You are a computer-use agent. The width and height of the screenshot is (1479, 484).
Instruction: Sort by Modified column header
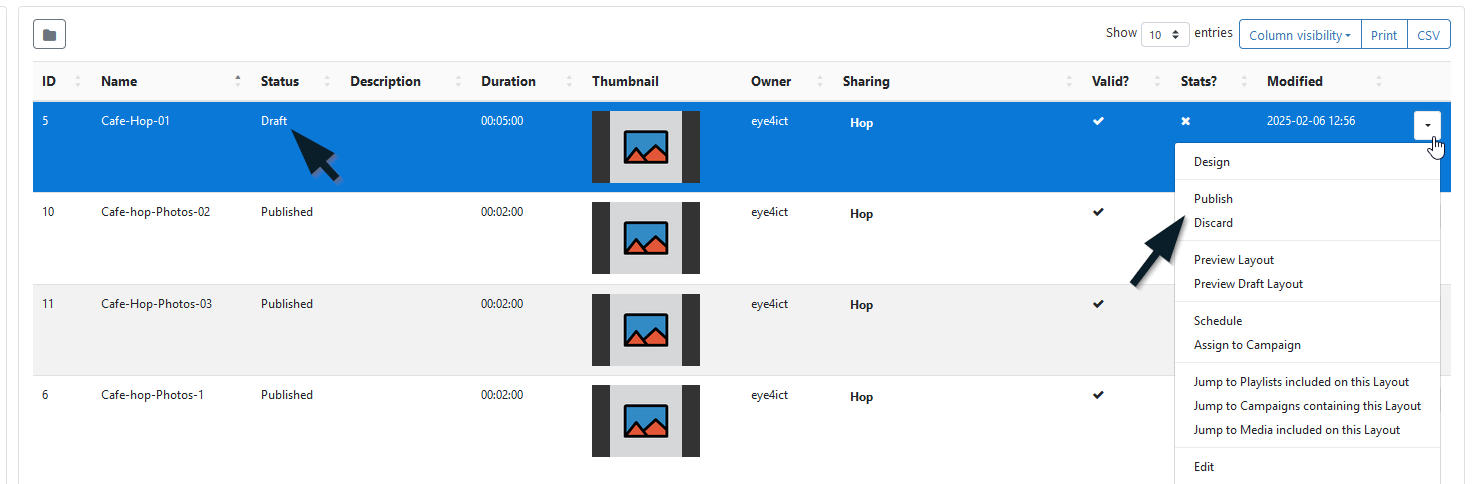(x=1325, y=81)
